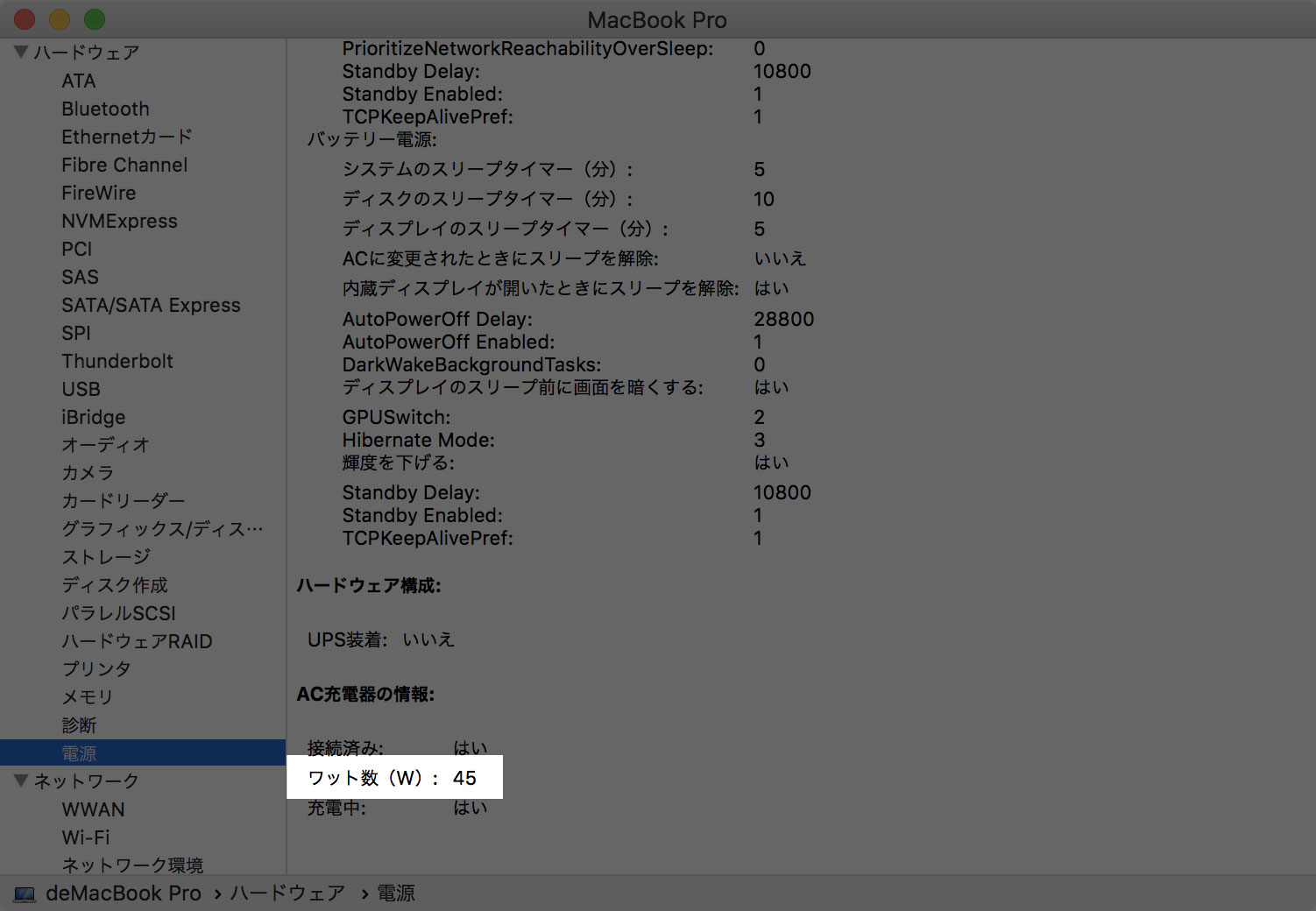This screenshot has width=1316, height=911.
Task: Click the MacBook Pro icon in path bar
Action: click(x=25, y=894)
